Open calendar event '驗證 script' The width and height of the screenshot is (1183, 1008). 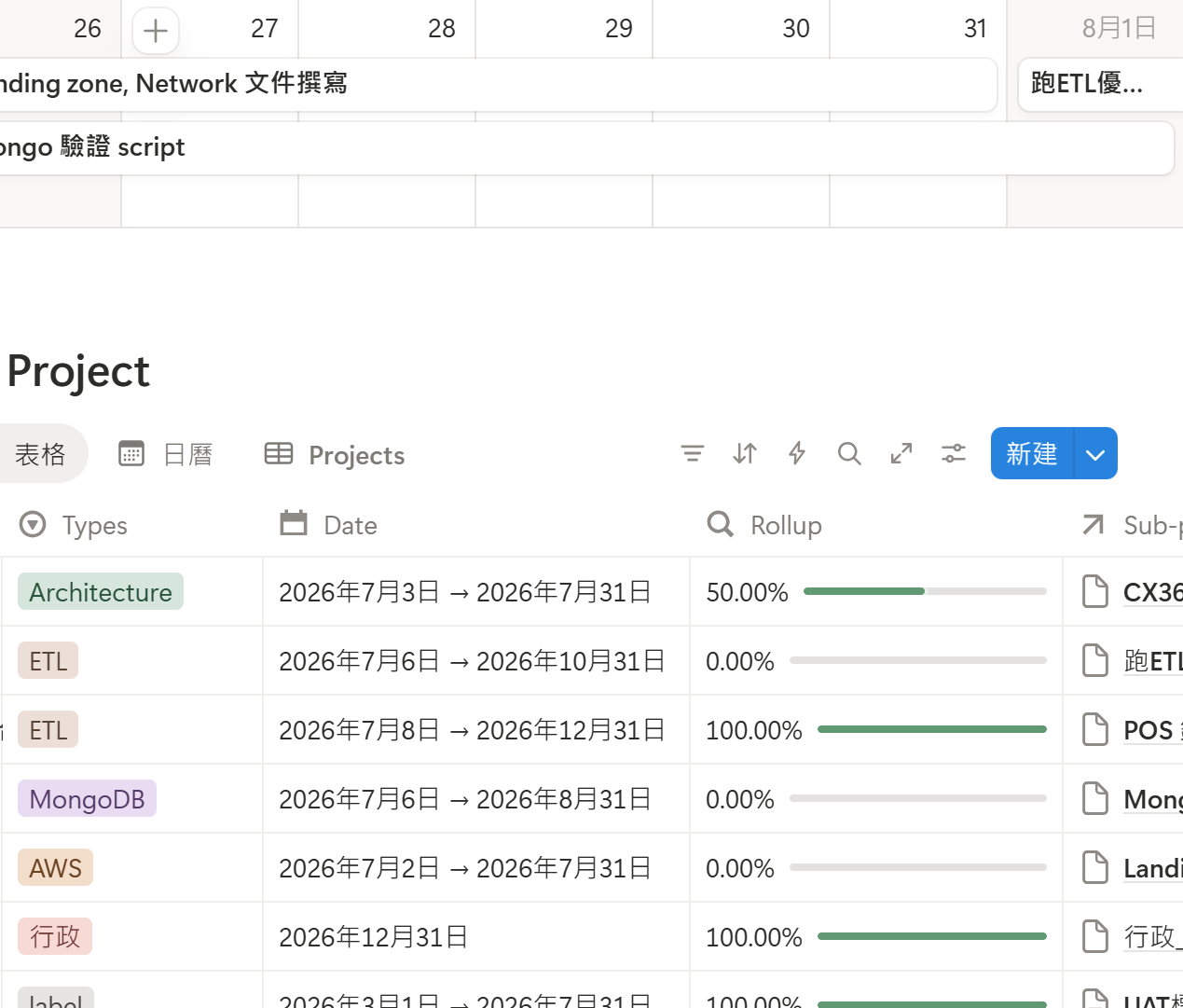tap(586, 148)
